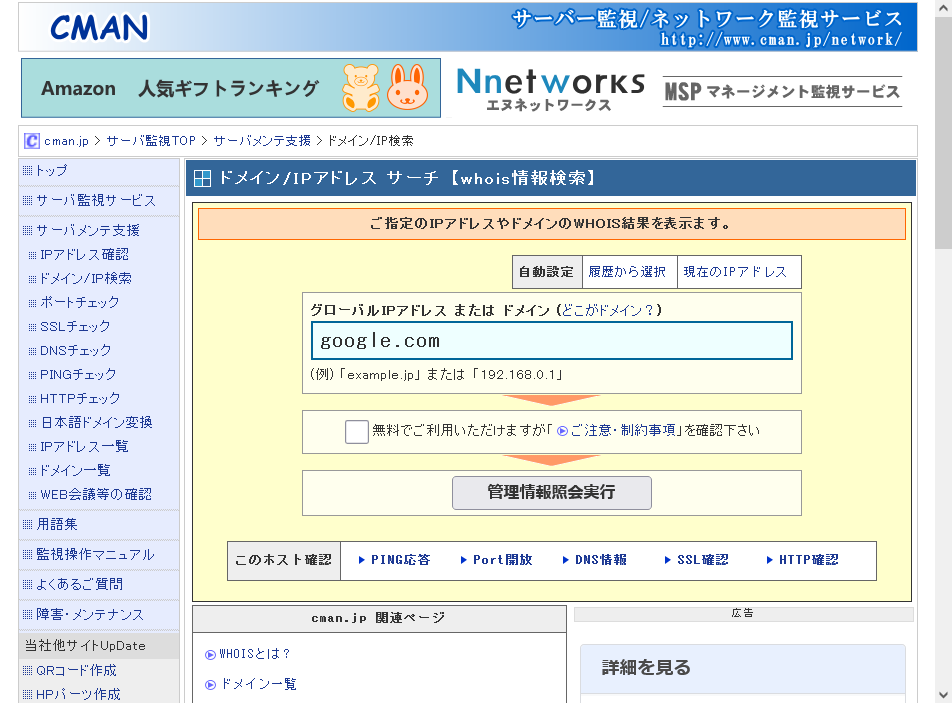Open ドメイン一覧 in the left sidebar
The height and width of the screenshot is (703, 952).
click(75, 470)
